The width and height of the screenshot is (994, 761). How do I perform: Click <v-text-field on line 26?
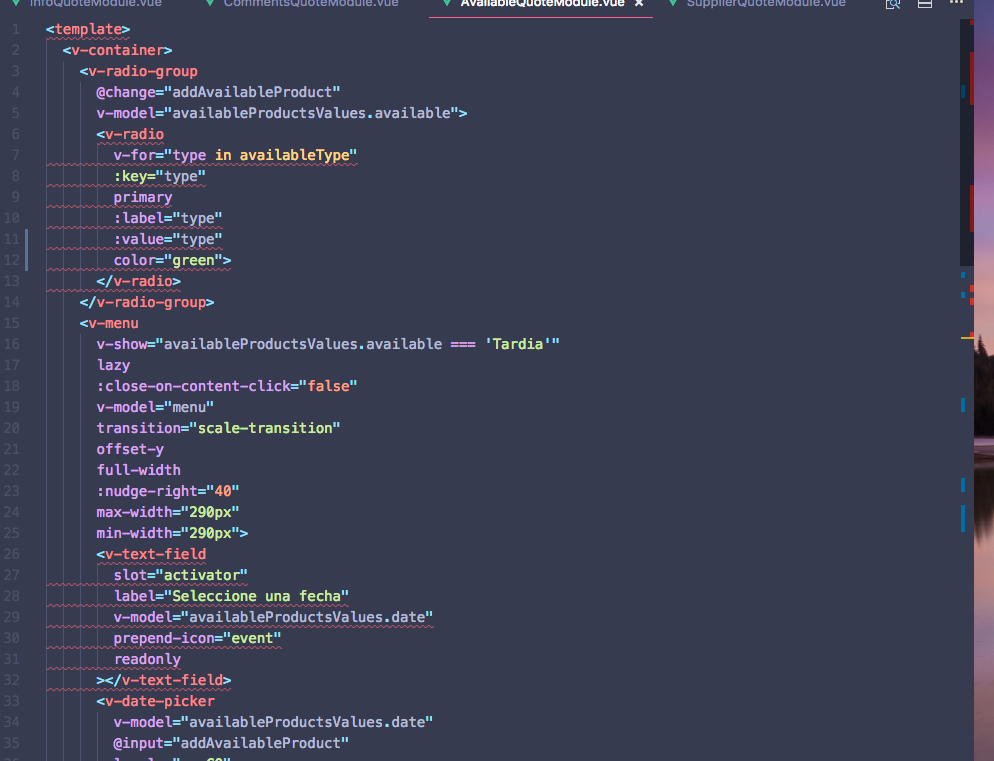pyautogui.click(x=151, y=554)
